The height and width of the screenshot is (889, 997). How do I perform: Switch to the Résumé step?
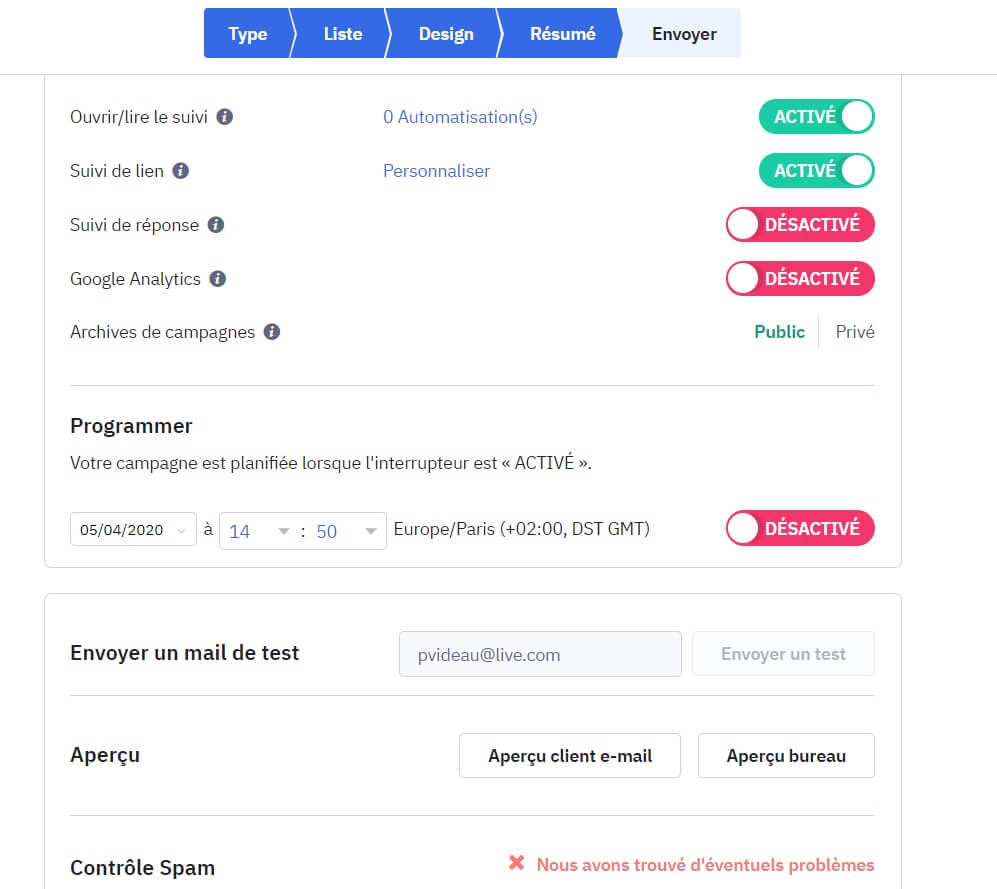pyautogui.click(x=562, y=34)
